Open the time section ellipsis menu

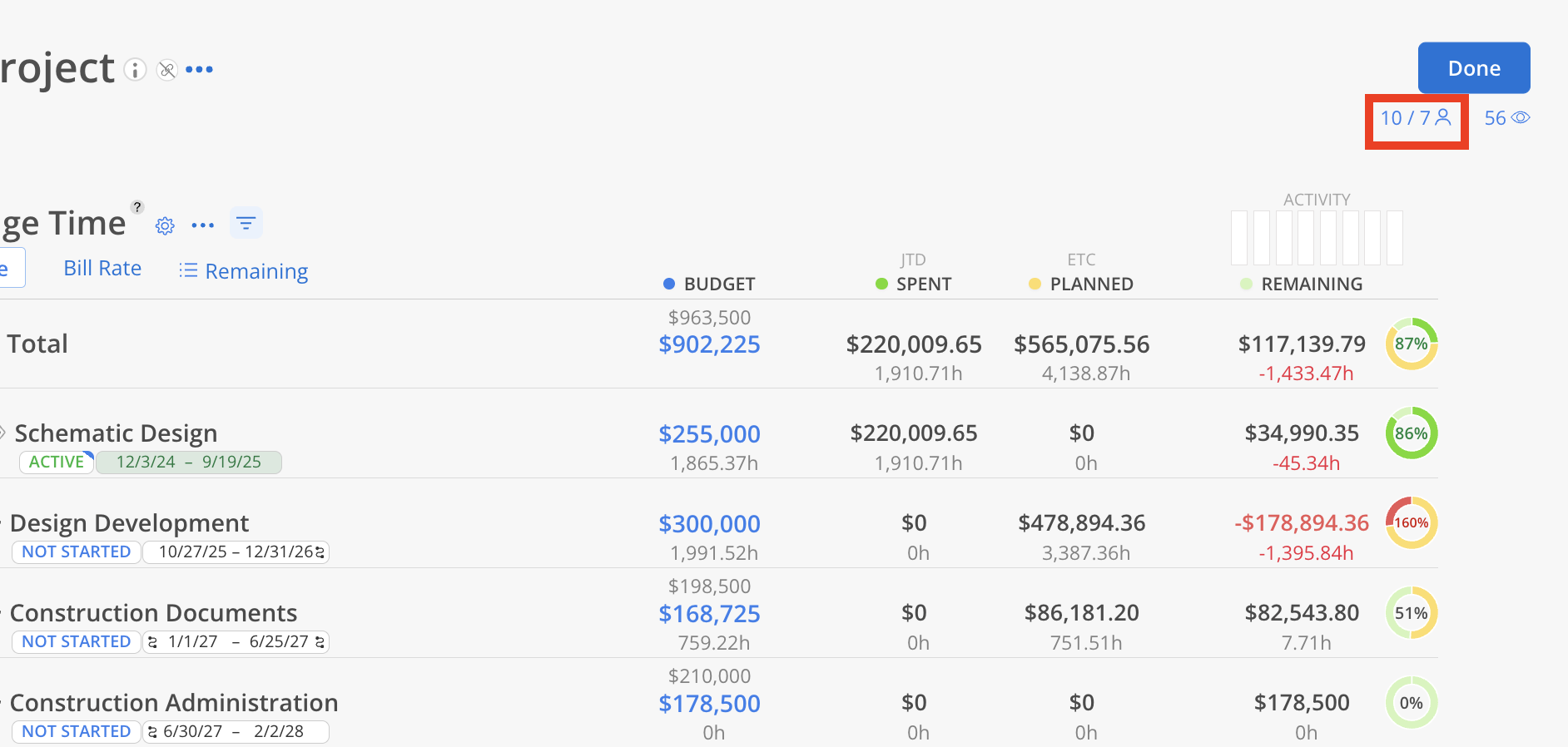coord(203,225)
